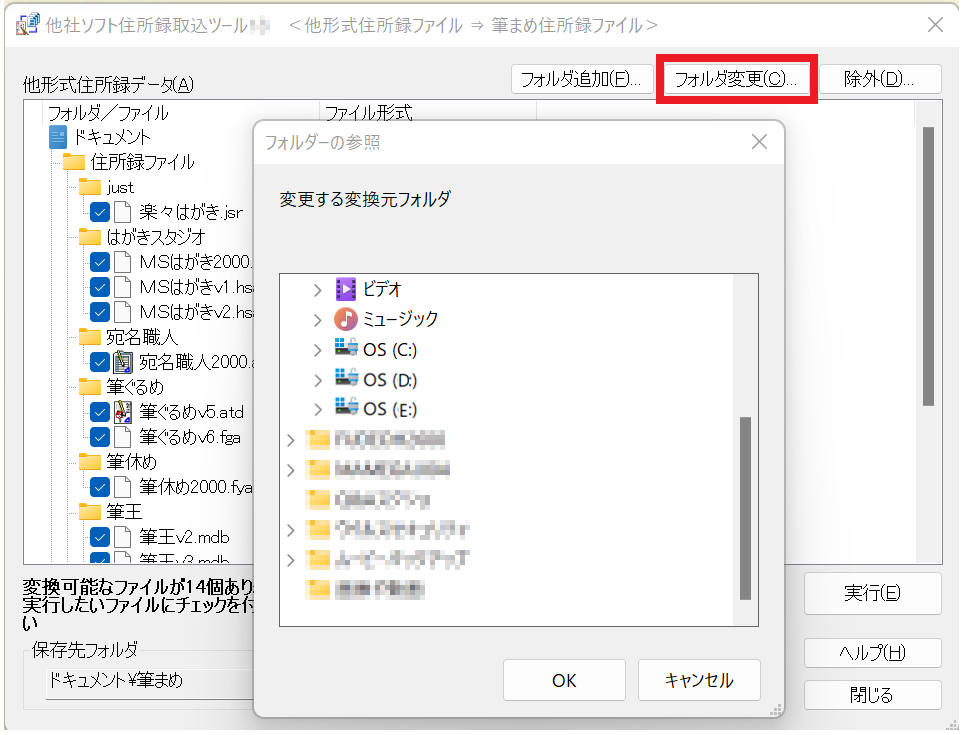Viewport: 965px width, 735px height.
Task: Click the 筆休め2000 file icon
Action: pyautogui.click(x=123, y=487)
